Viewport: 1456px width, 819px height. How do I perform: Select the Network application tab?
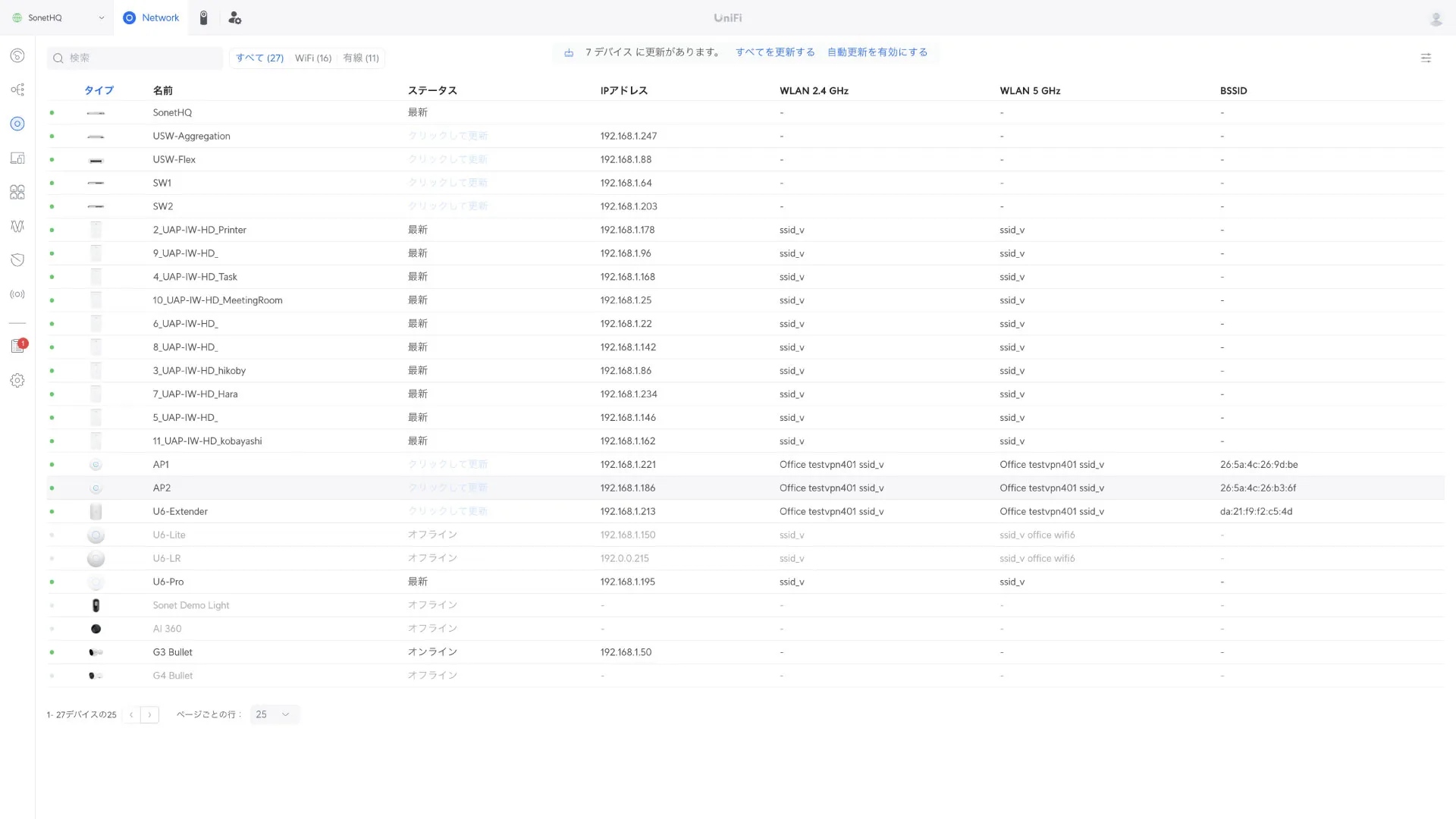151,17
